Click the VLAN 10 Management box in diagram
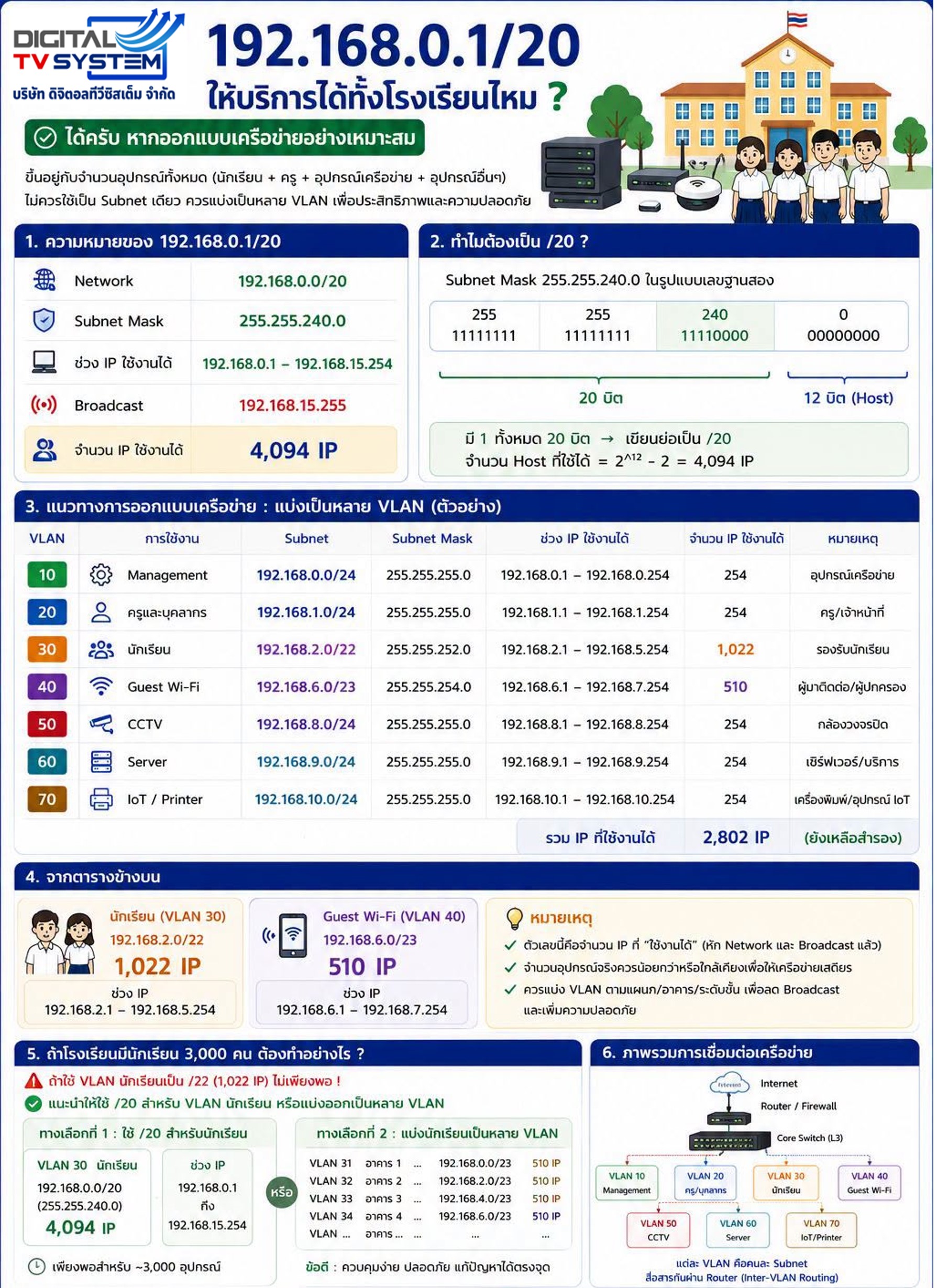Image resolution: width=937 pixels, height=1288 pixels. (x=627, y=1183)
